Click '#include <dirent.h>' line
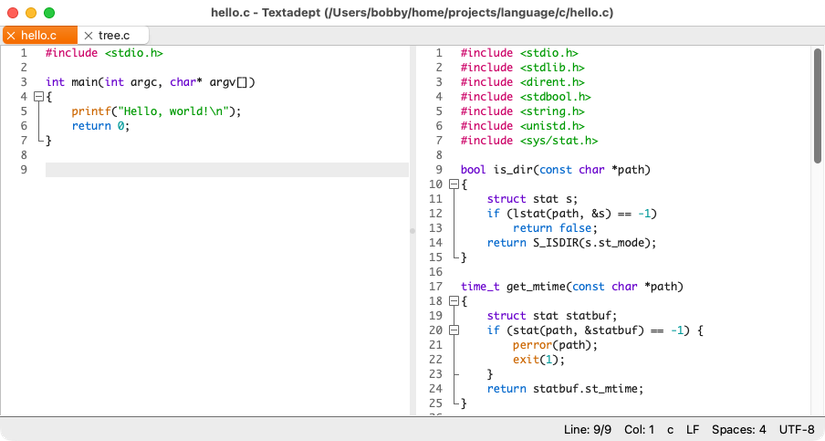The image size is (825, 441). [x=522, y=82]
